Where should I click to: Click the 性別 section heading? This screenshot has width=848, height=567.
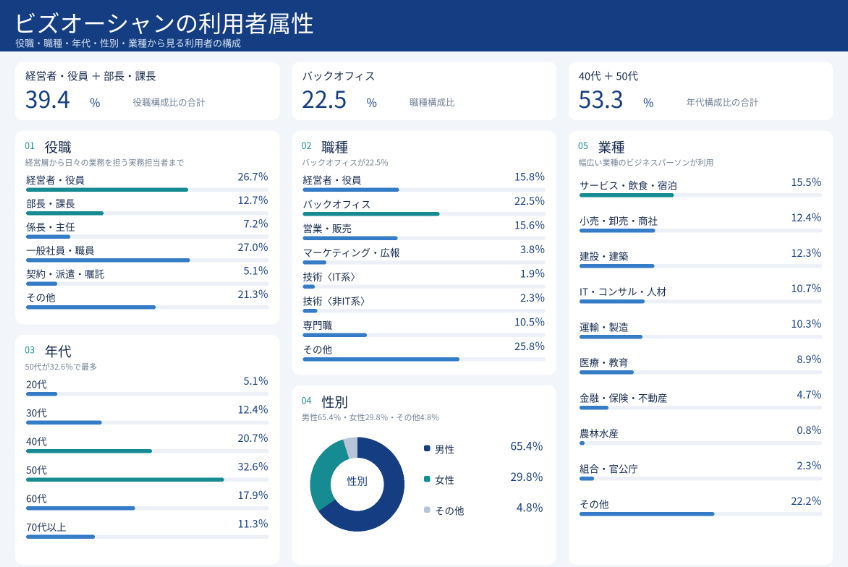click(x=335, y=402)
